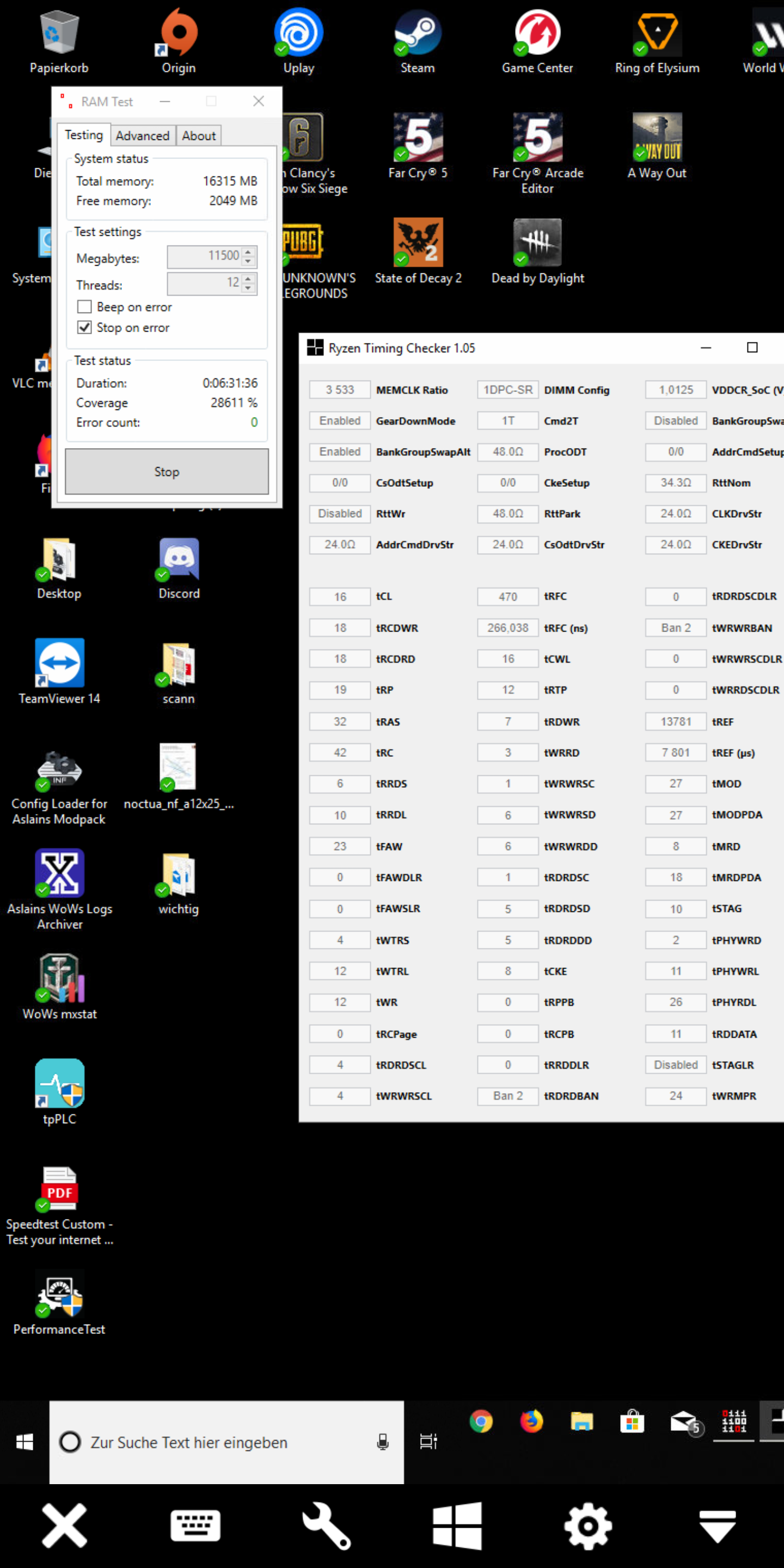Viewport: 784px width, 1568px height.
Task: Click the ProcODT value 48.0Ω
Action: tap(507, 452)
